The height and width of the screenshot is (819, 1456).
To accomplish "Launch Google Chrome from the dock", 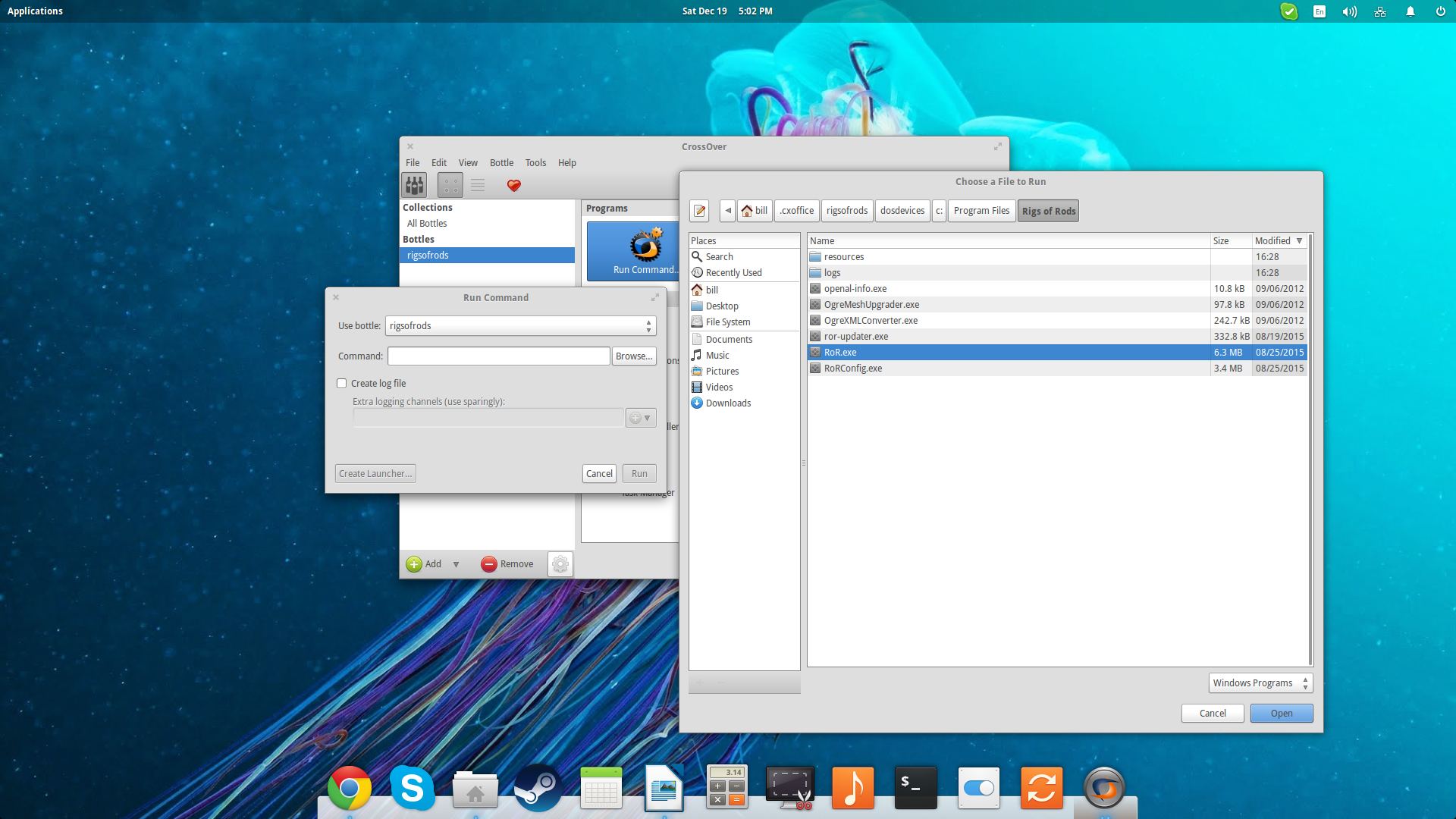I will pyautogui.click(x=350, y=789).
